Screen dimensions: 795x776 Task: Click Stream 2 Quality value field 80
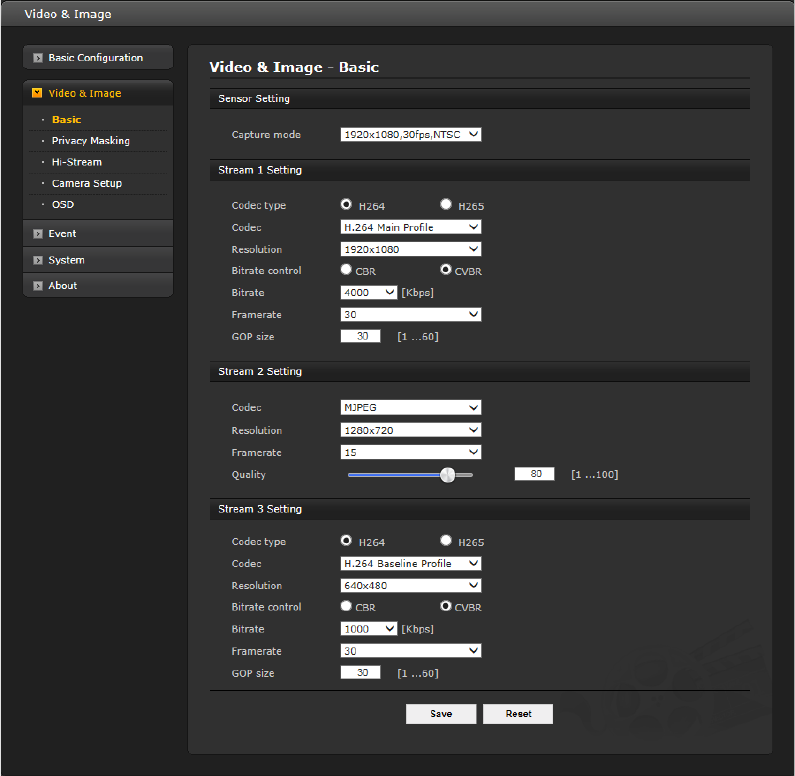click(x=534, y=474)
